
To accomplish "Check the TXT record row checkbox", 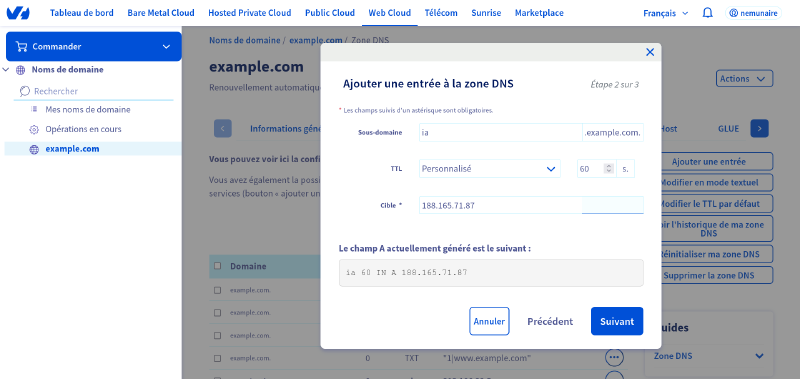I will (218, 359).
